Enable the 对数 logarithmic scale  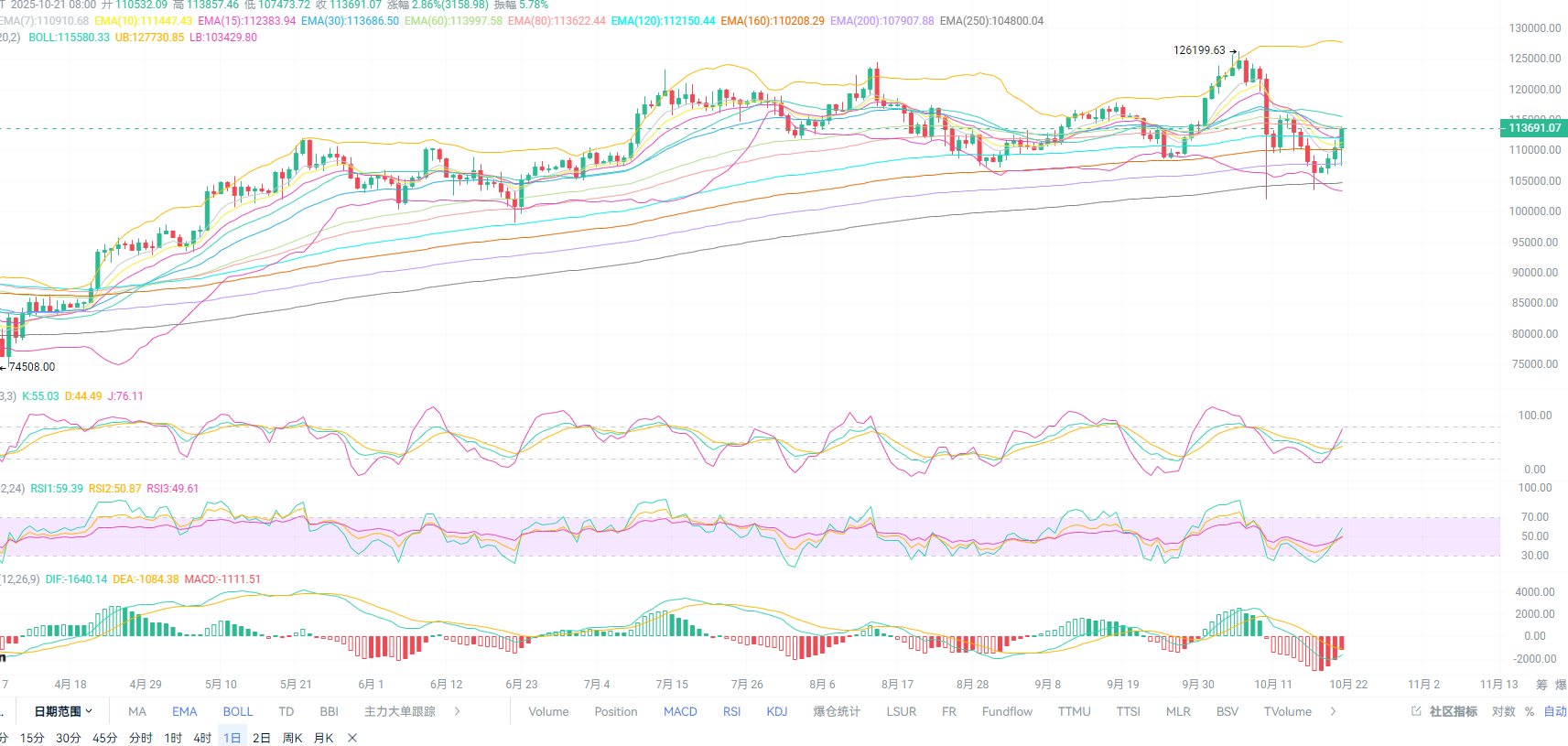[x=1504, y=711]
